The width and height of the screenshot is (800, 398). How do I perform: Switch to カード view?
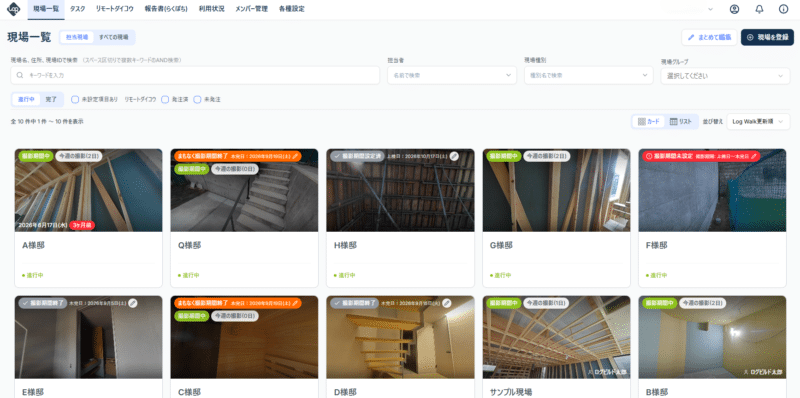(x=648, y=121)
